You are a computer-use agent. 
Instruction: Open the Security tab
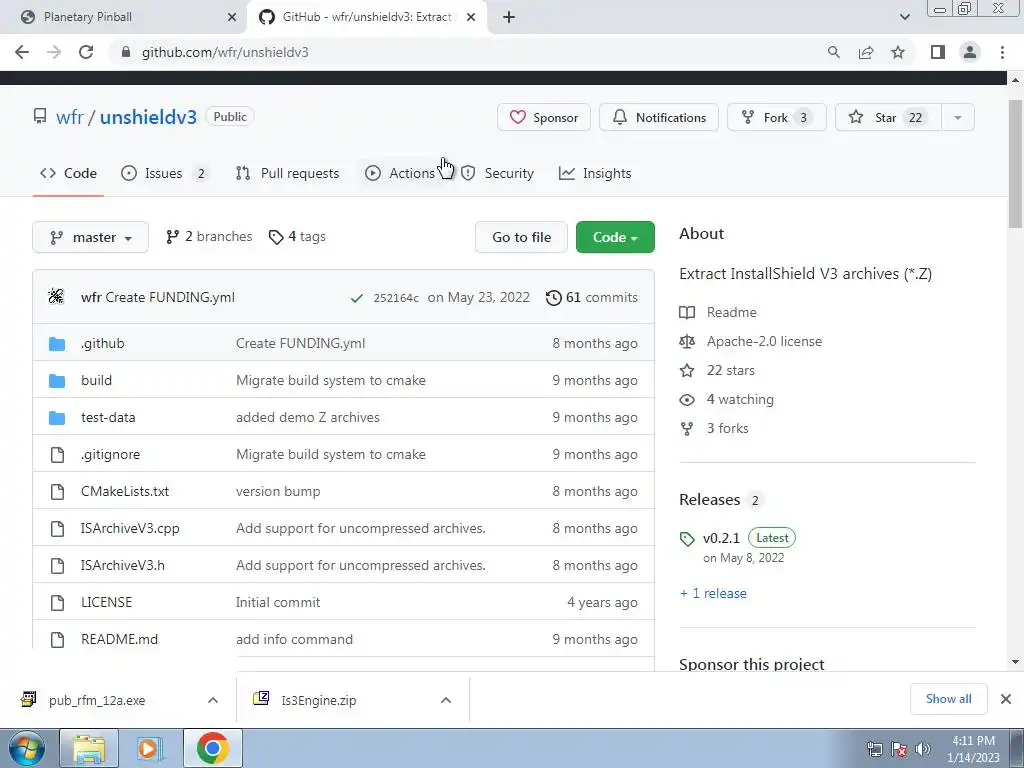(x=498, y=173)
